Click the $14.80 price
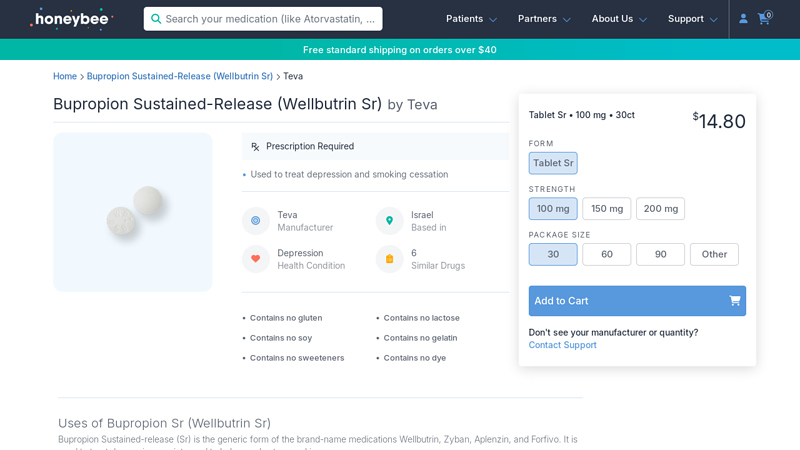Screen dimensions: 800x450 tap(719, 121)
